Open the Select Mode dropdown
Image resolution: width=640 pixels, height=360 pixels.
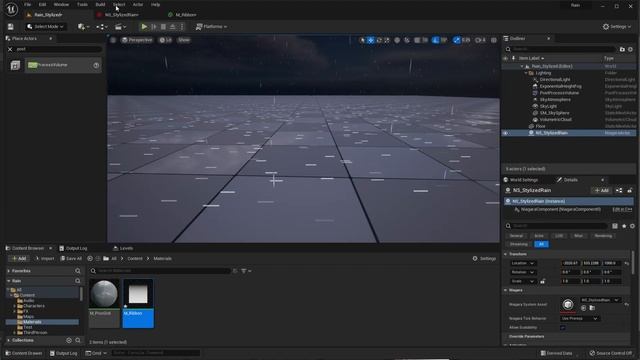45,27
